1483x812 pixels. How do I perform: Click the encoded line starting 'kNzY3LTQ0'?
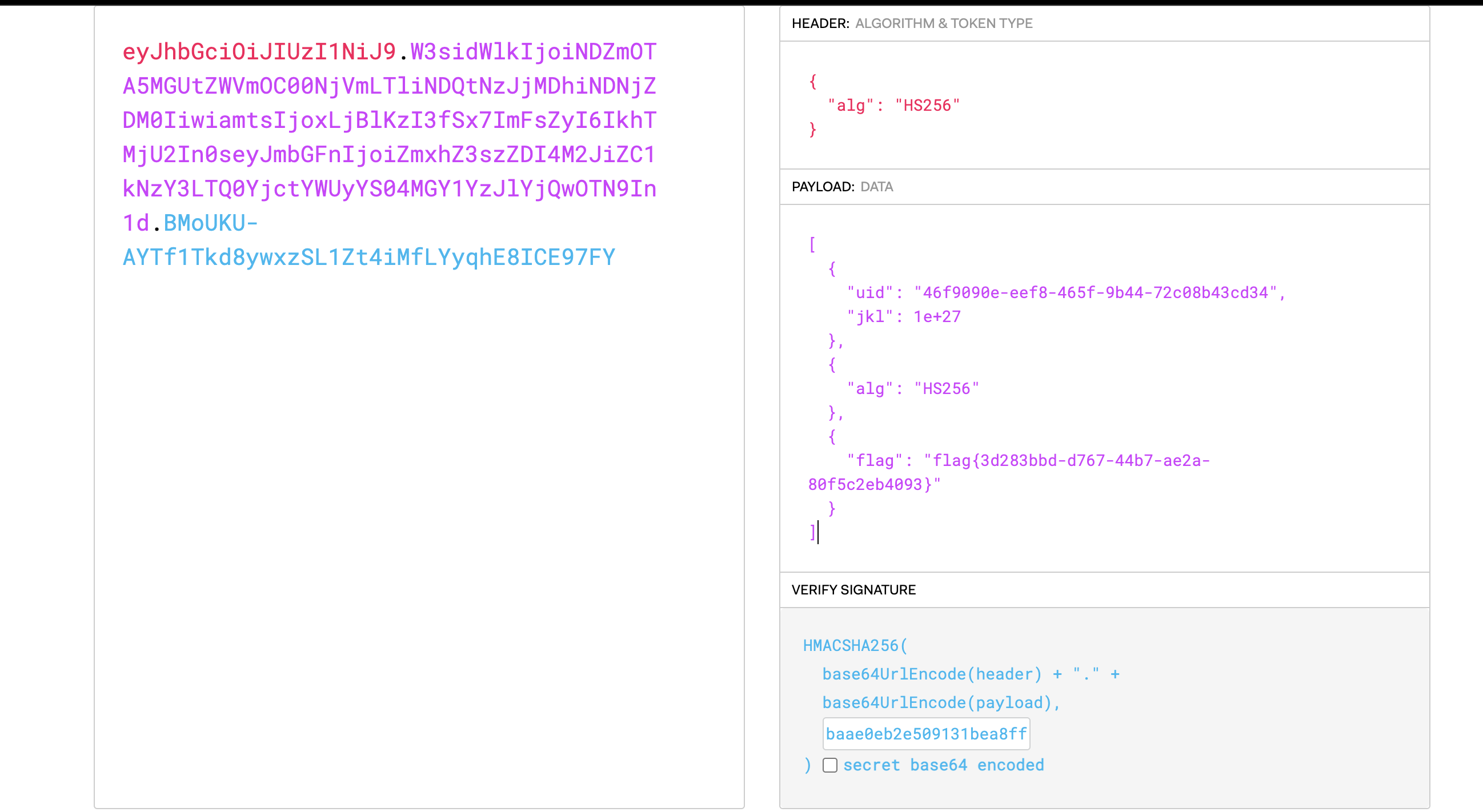(389, 189)
